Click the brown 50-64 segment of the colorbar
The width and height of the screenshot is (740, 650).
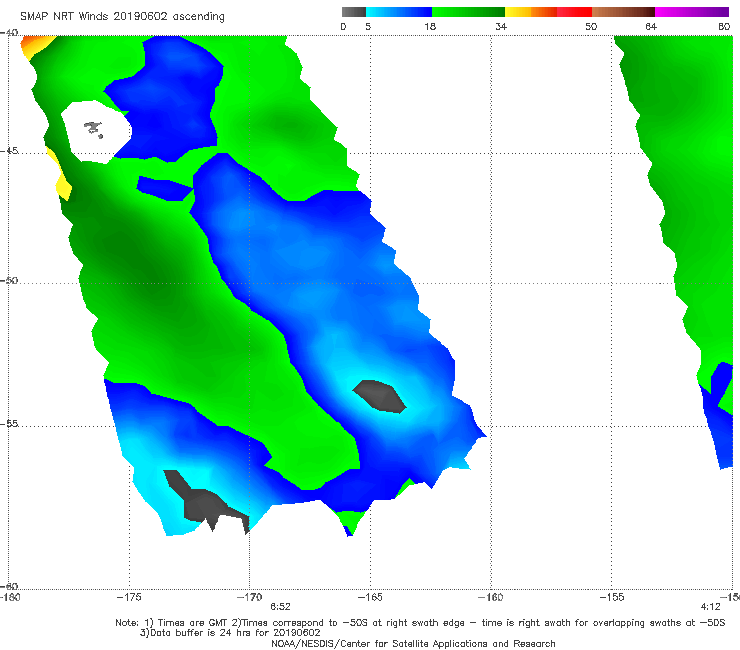(x=623, y=12)
